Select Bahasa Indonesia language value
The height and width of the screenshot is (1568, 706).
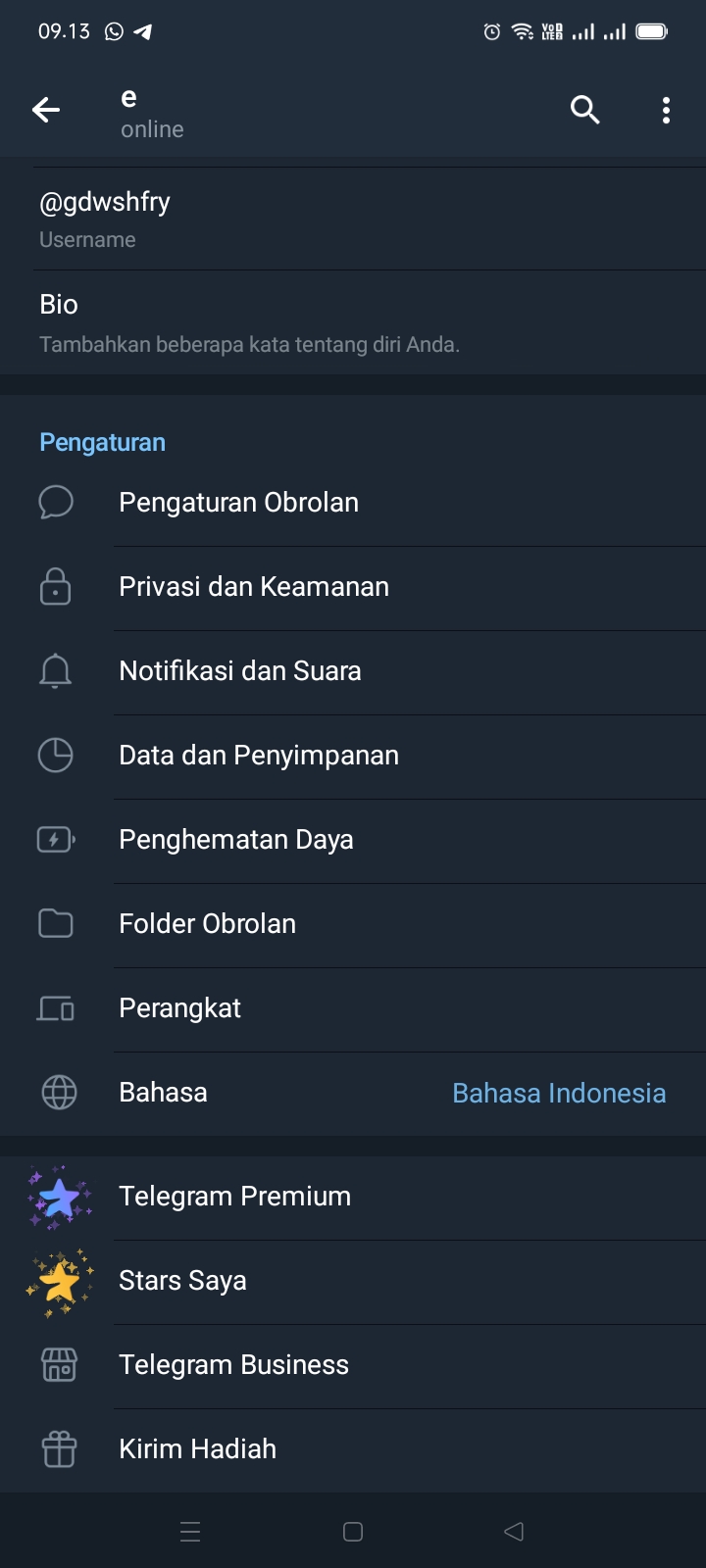click(x=559, y=1093)
